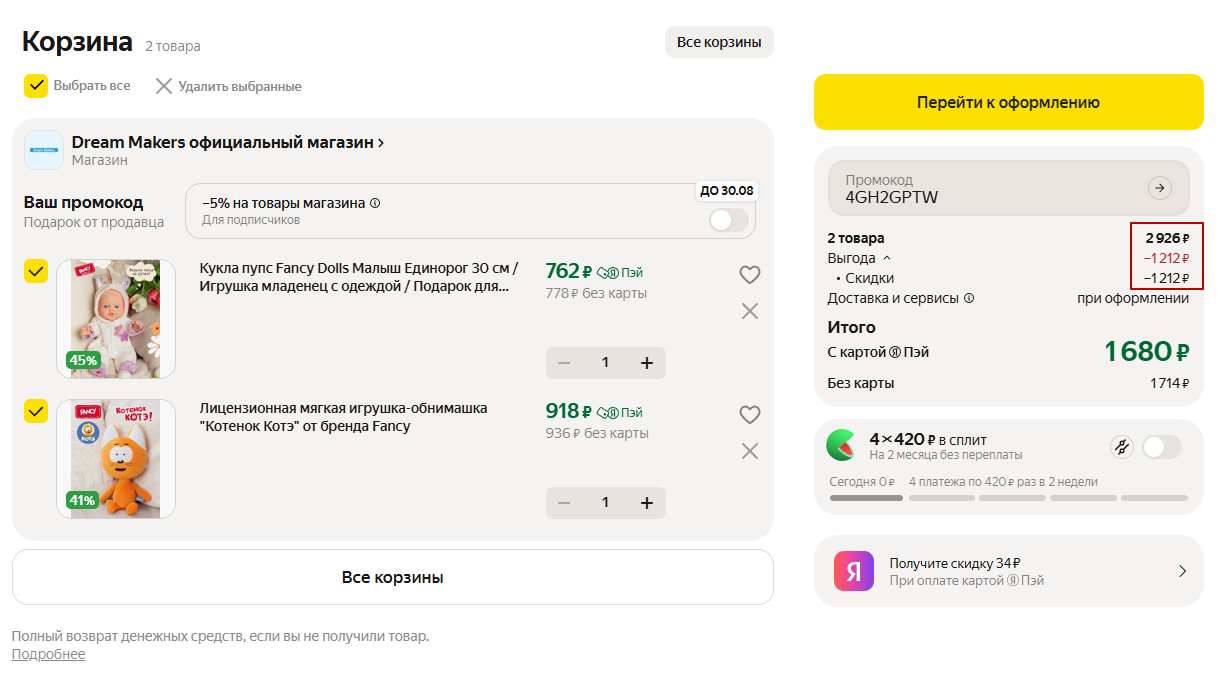Click the Split payment settings icon
The image size is (1232, 676).
(x=1121, y=447)
